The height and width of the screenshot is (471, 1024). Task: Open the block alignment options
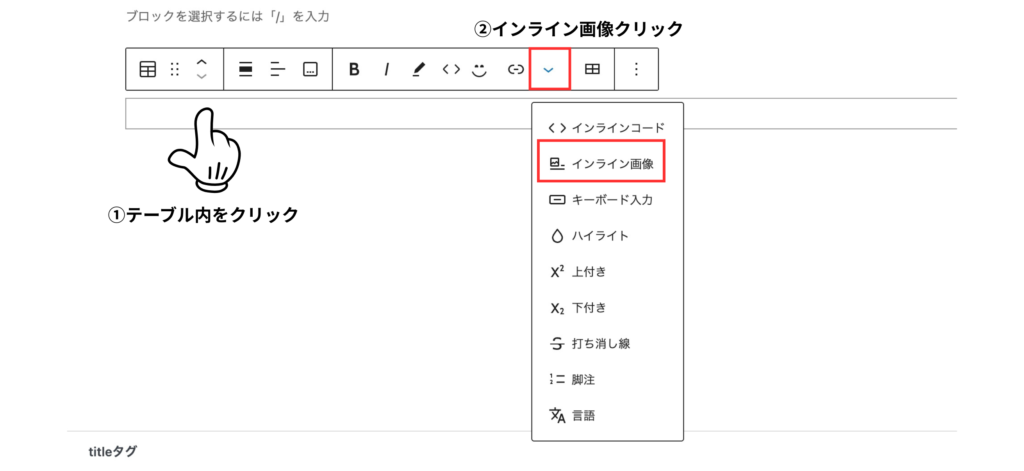coord(246,69)
